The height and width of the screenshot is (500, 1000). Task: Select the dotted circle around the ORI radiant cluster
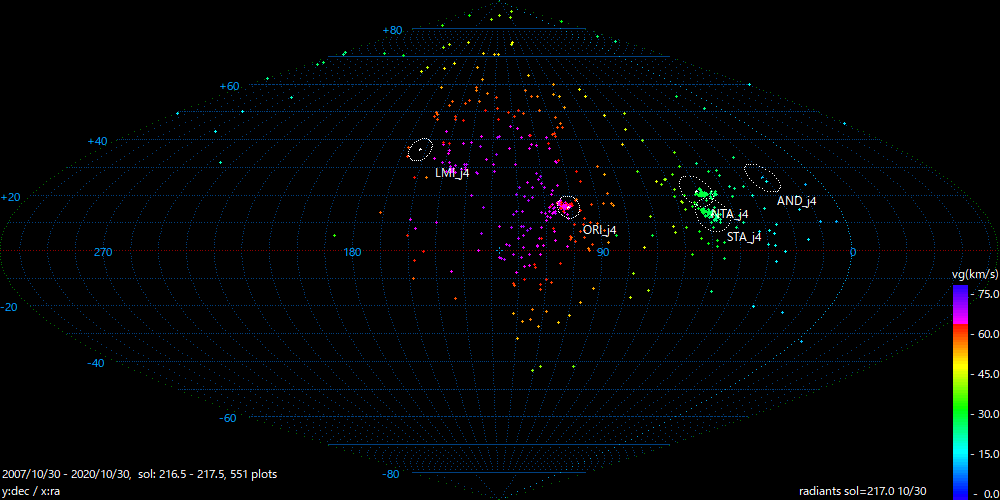click(567, 207)
